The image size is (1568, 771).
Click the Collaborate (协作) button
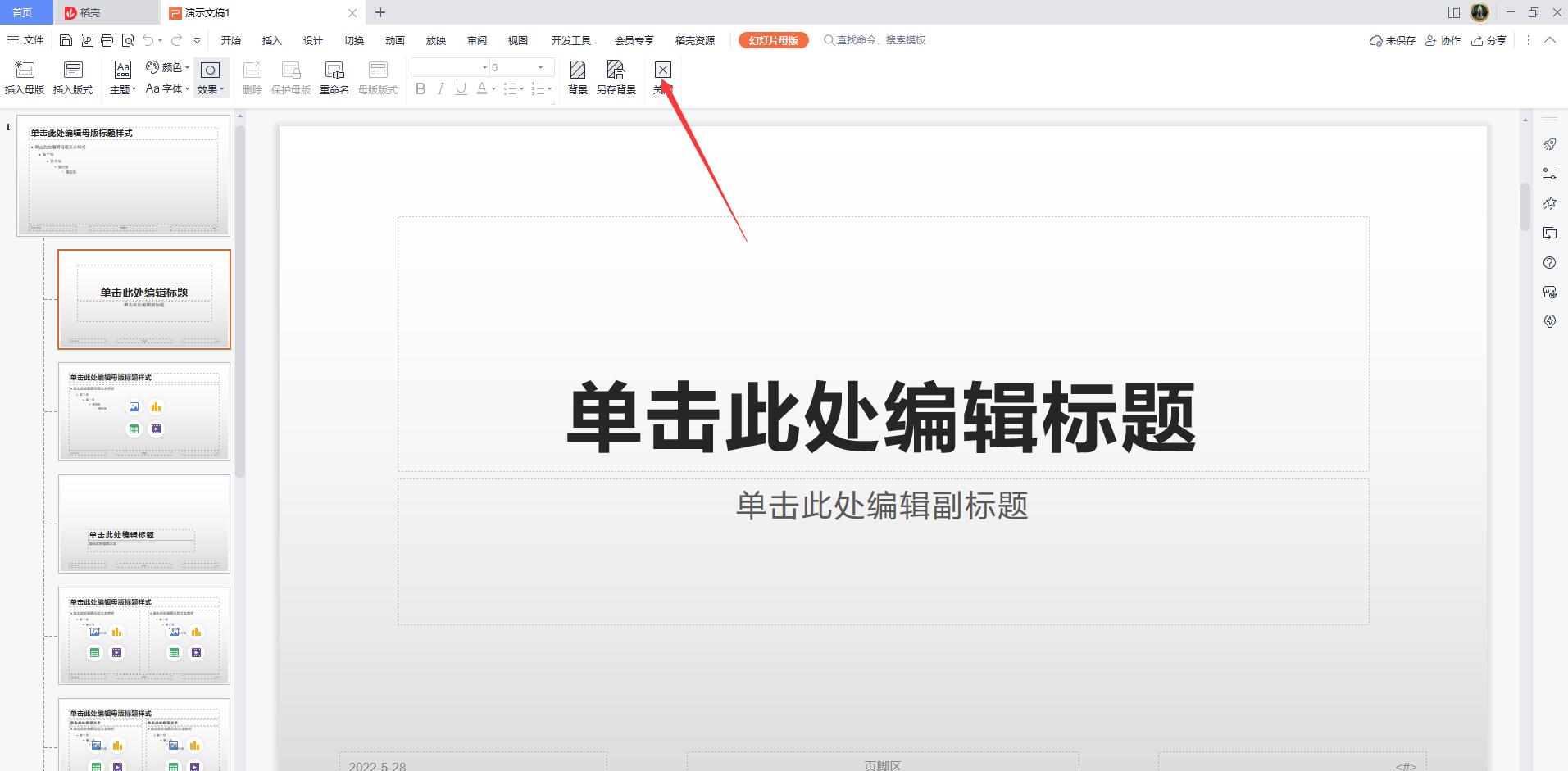pos(1443,40)
